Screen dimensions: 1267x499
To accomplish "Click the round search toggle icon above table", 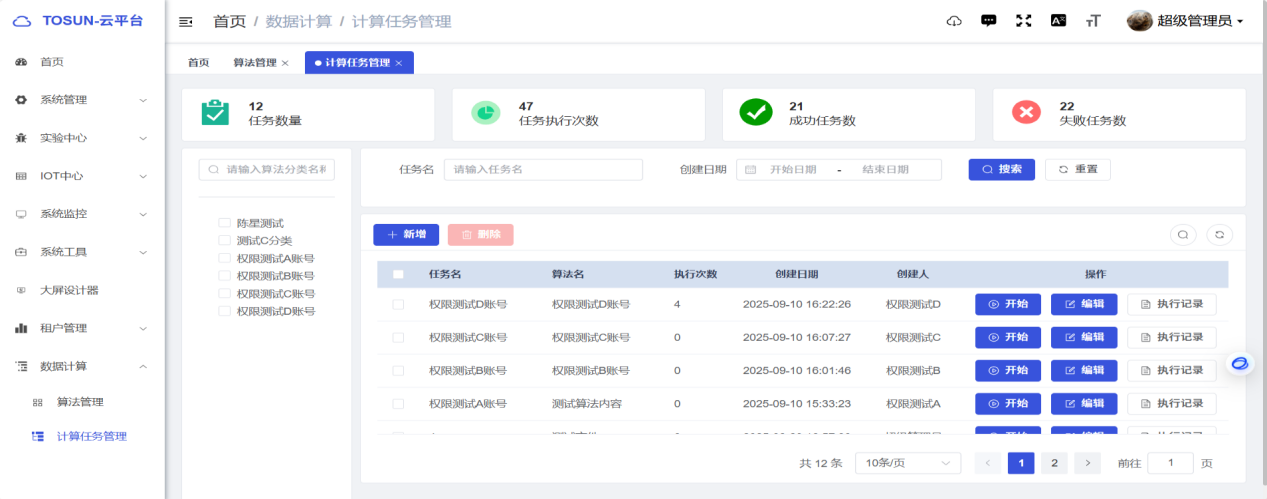I will pyautogui.click(x=1183, y=235).
